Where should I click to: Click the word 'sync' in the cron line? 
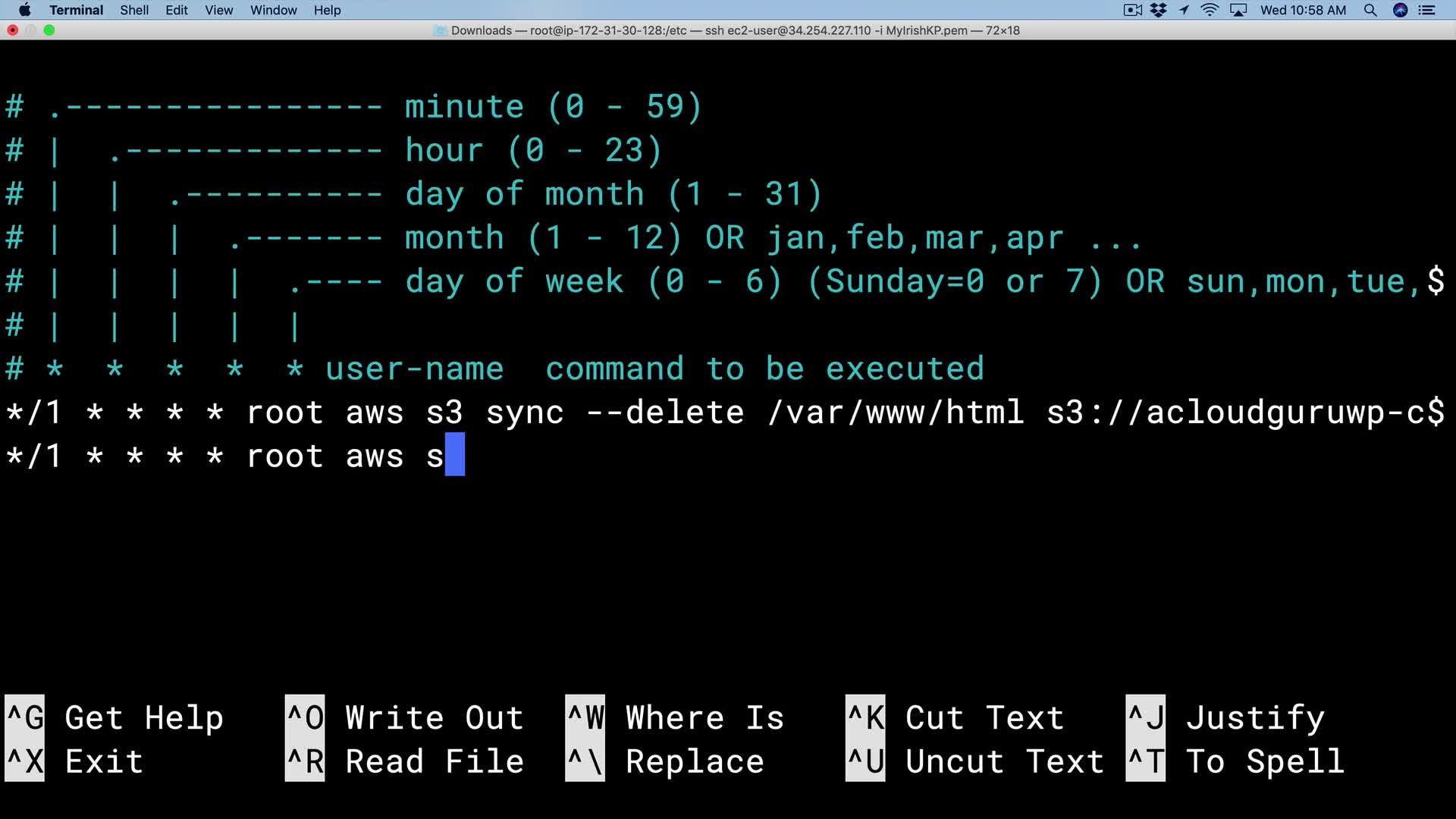pyautogui.click(x=524, y=413)
